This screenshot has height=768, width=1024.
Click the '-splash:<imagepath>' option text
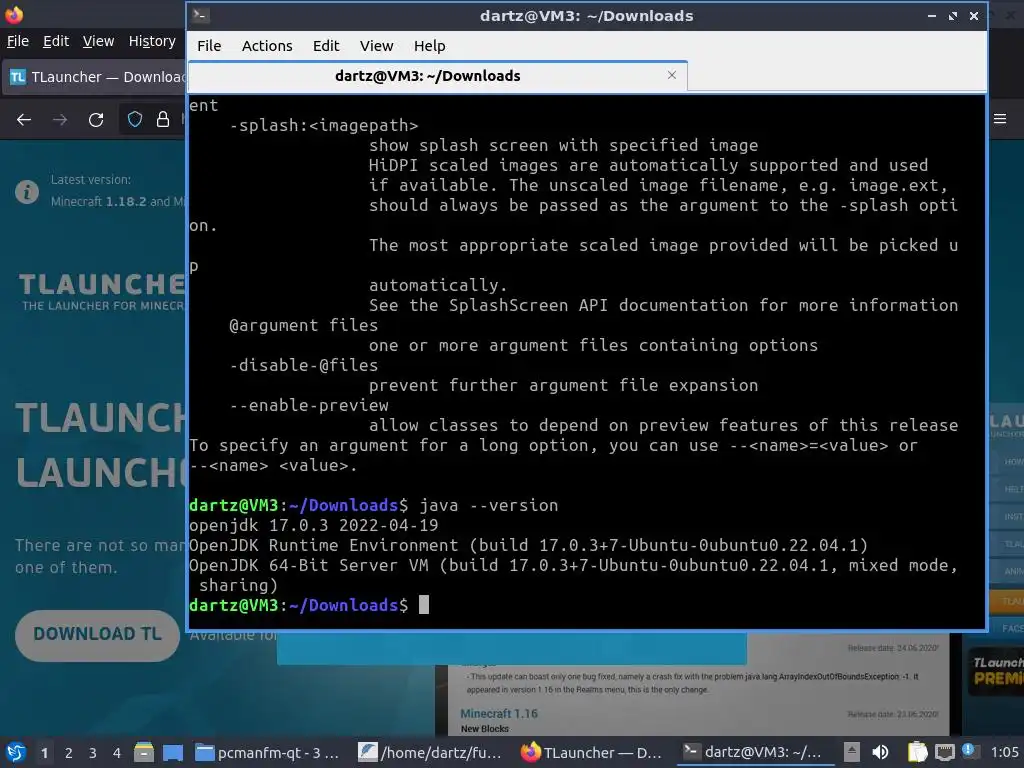tap(324, 125)
